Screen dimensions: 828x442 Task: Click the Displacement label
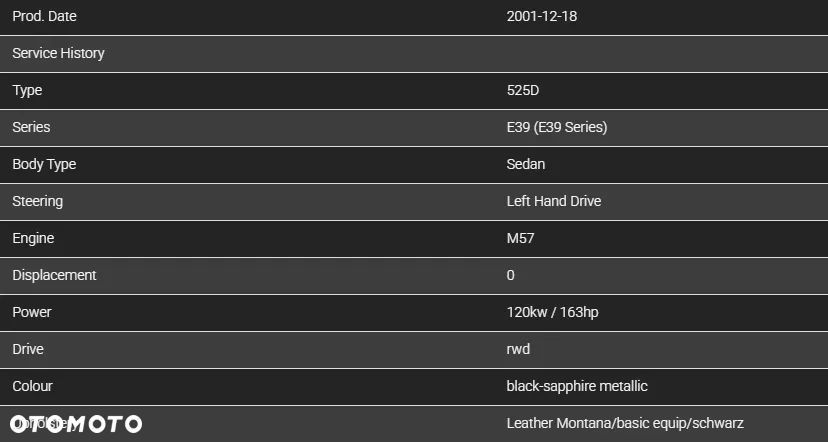pyautogui.click(x=54, y=275)
